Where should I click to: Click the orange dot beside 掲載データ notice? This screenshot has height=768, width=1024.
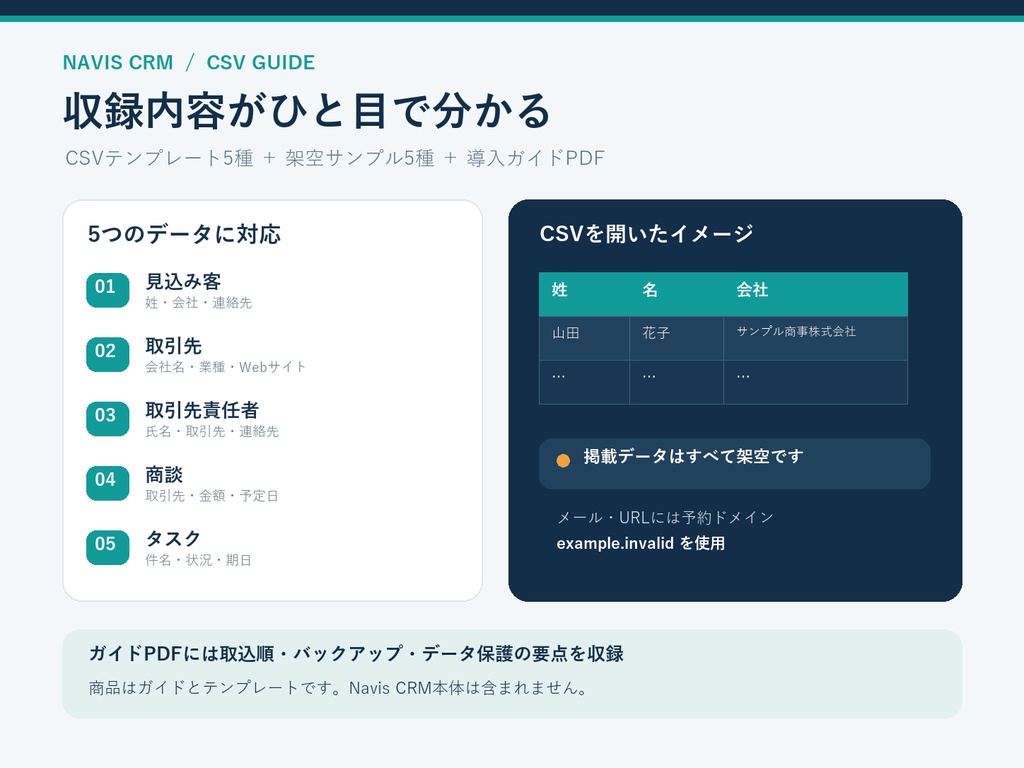563,460
